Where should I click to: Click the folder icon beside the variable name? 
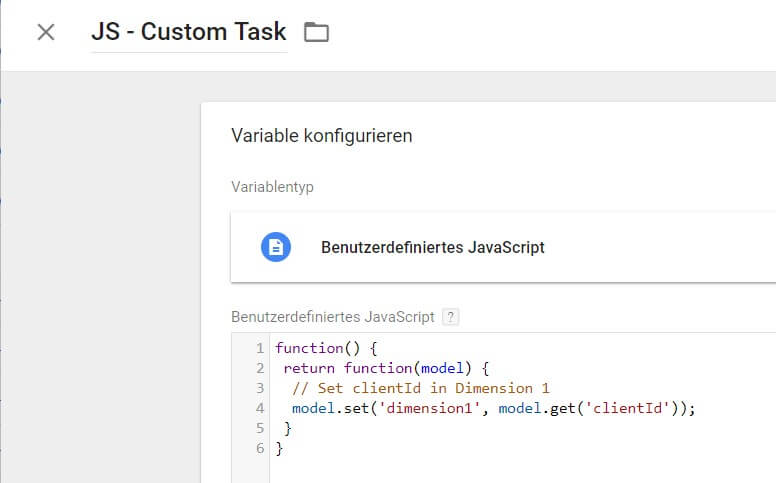pyautogui.click(x=316, y=32)
